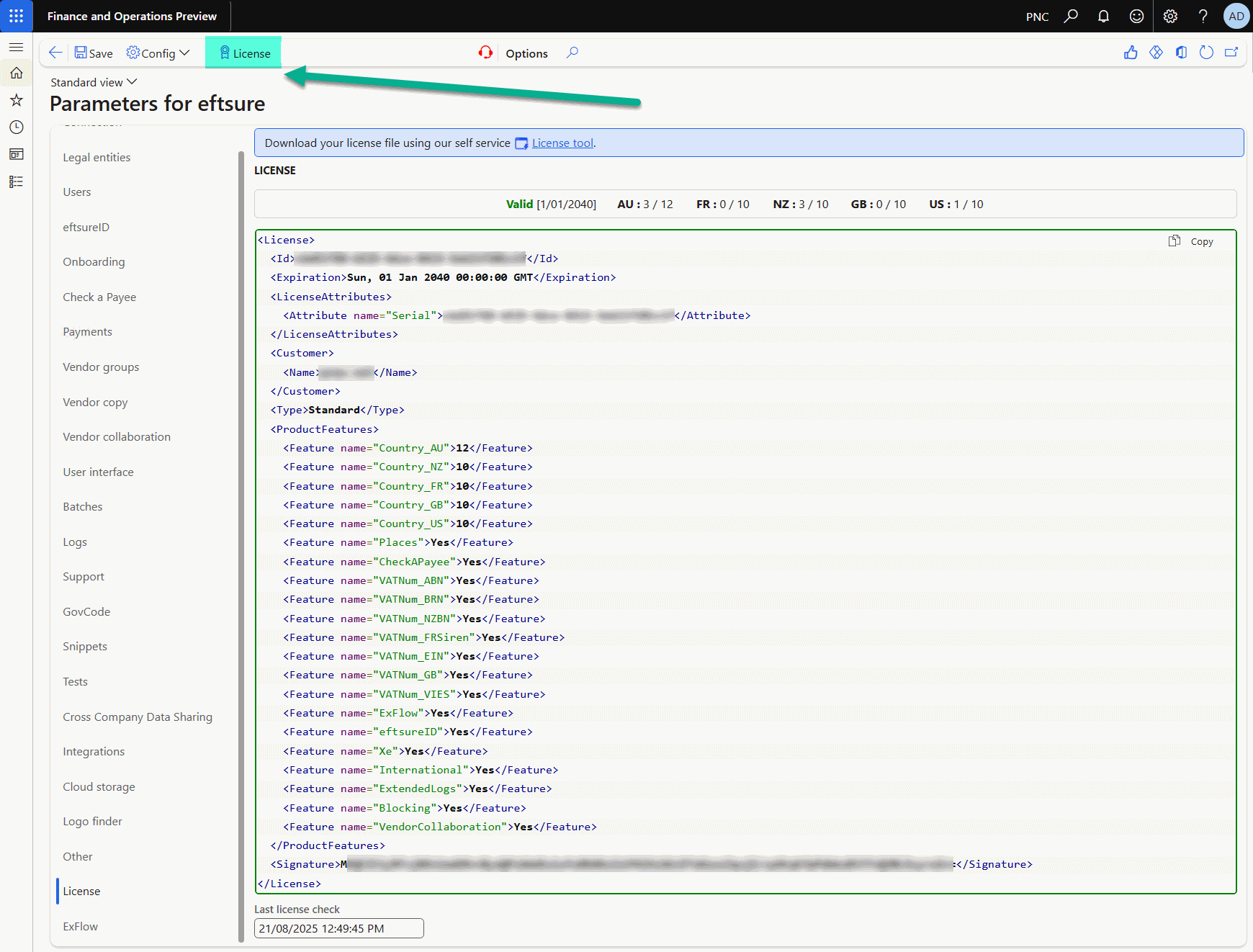Click the thumbs-up feedback icon
The height and width of the screenshot is (952, 1253).
click(x=1131, y=53)
